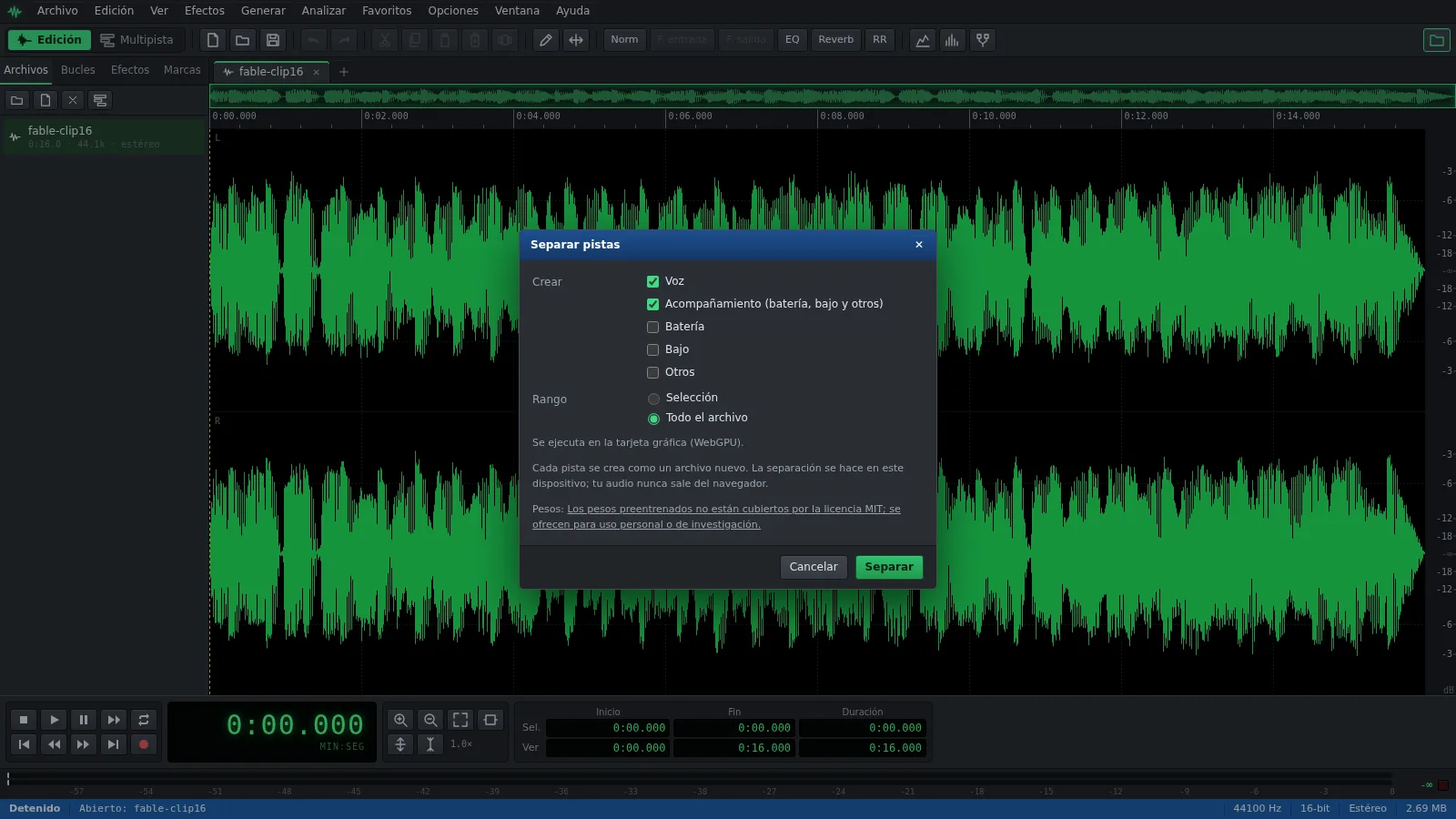Open folder icon in the Archivos panel
The image size is (1456, 819).
(16, 100)
